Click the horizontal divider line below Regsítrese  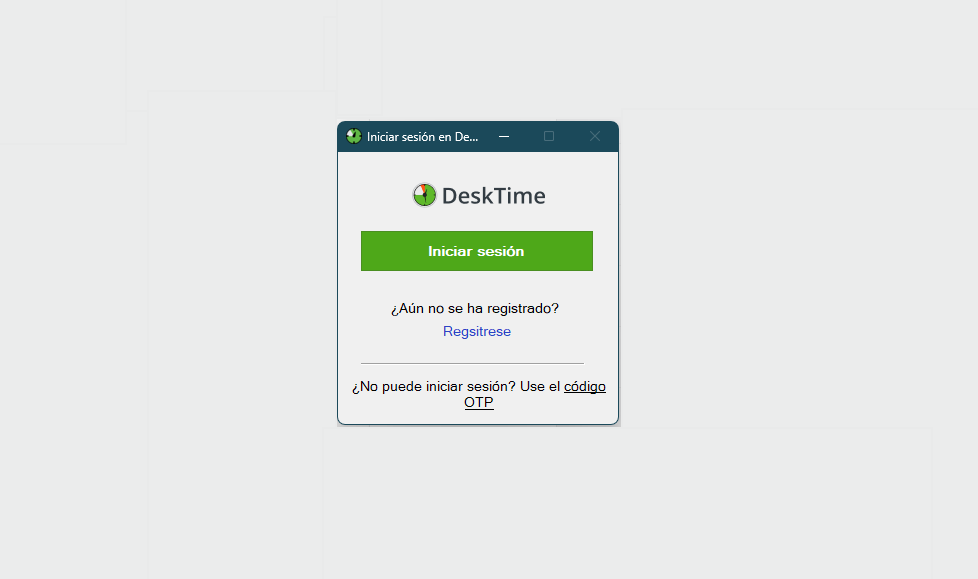click(472, 363)
